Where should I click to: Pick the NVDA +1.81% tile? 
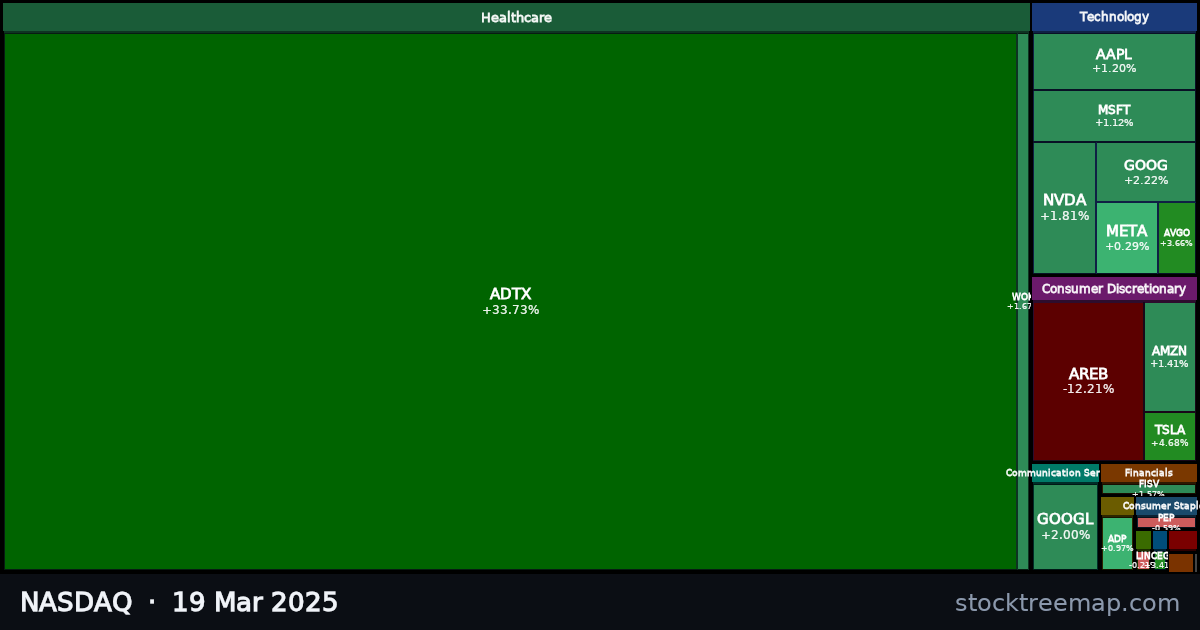pyautogui.click(x=1064, y=208)
